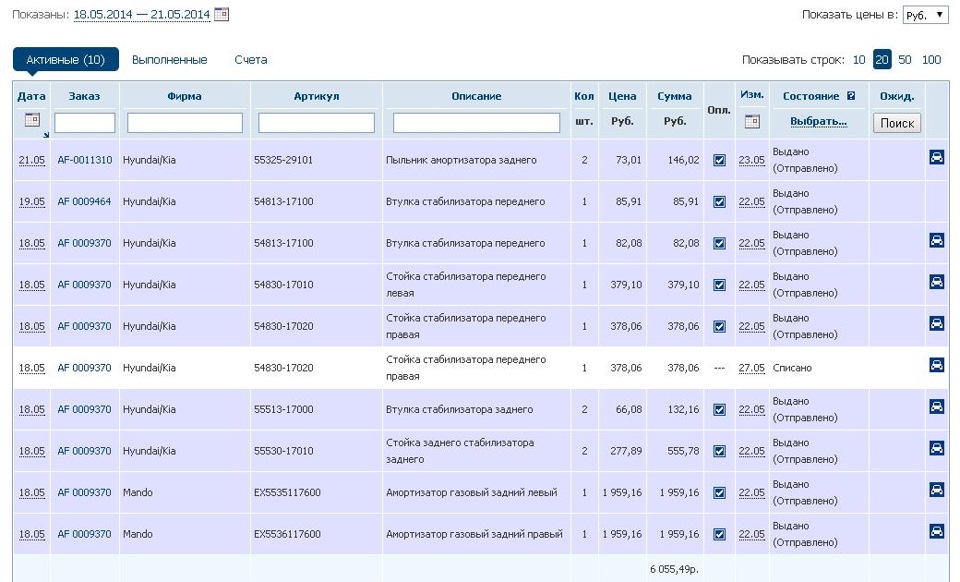
Task: Click car icon for Пыльник амортизатора заднего row
Action: tap(937, 157)
